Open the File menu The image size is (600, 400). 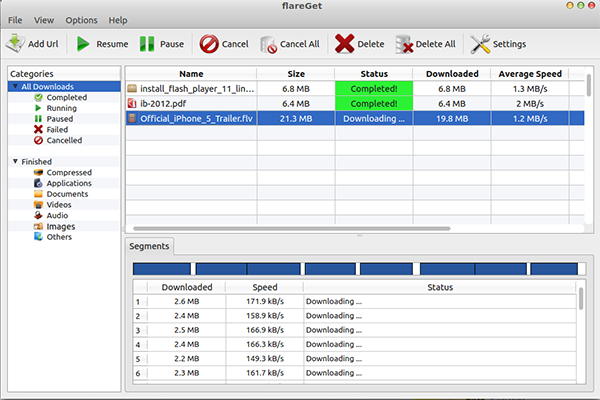15,20
